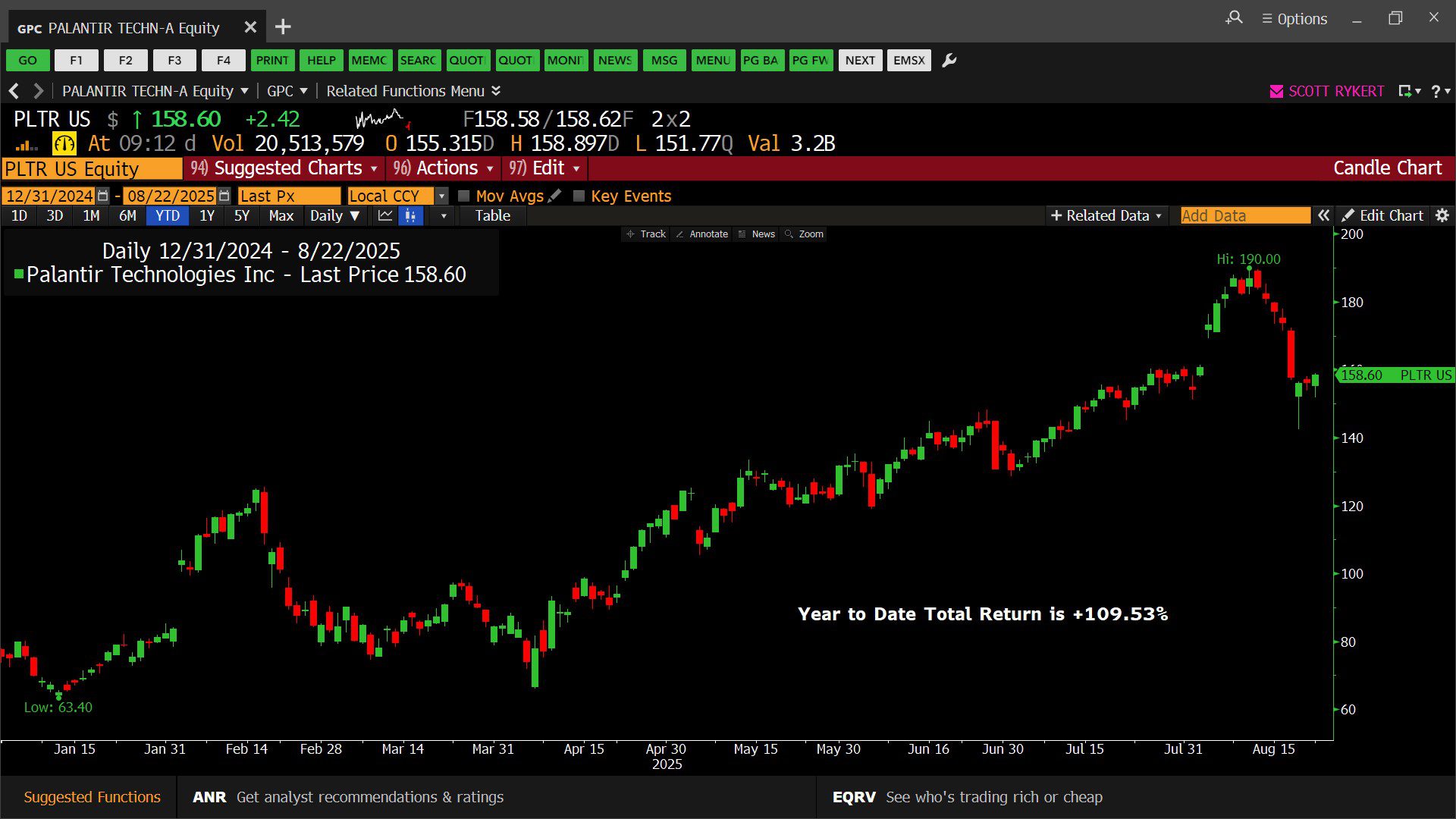Click the HELP function button
1456x819 pixels.
pos(322,61)
